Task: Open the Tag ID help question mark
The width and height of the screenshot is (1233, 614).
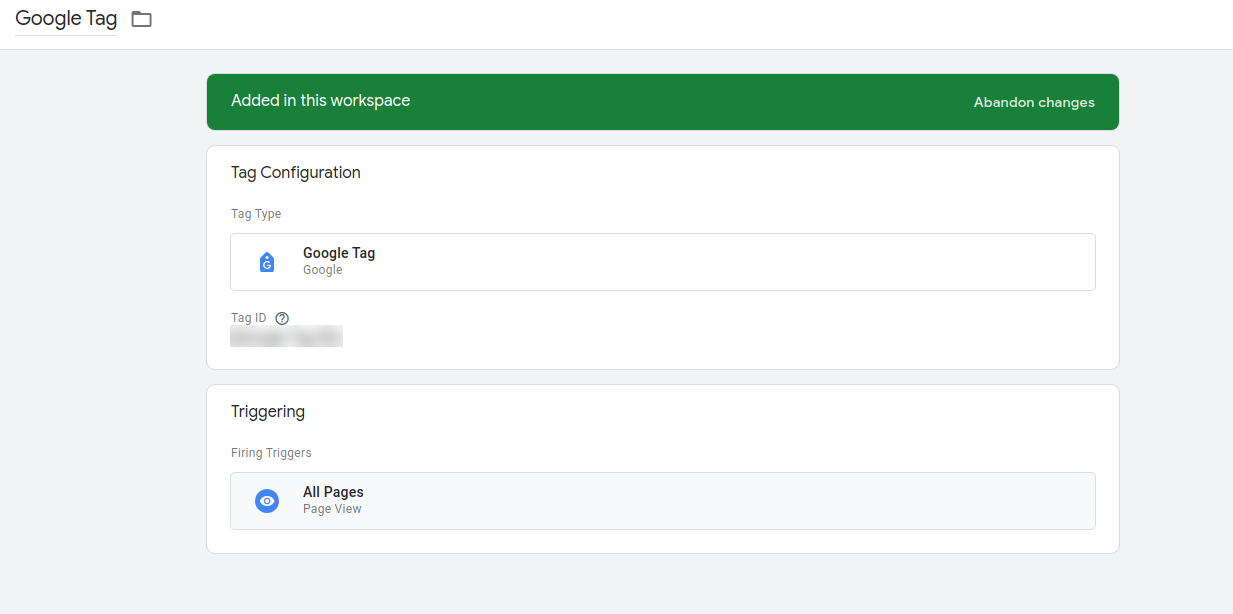Action: (x=281, y=317)
